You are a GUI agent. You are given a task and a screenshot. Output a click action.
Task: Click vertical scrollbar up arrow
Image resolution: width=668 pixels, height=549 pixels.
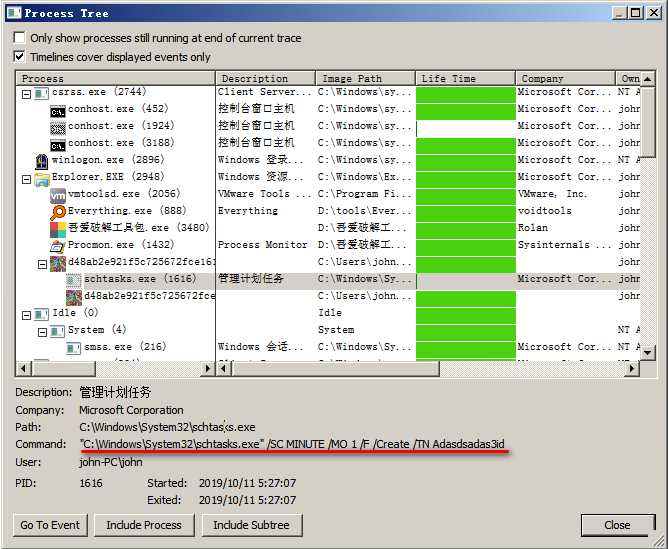coord(648,79)
